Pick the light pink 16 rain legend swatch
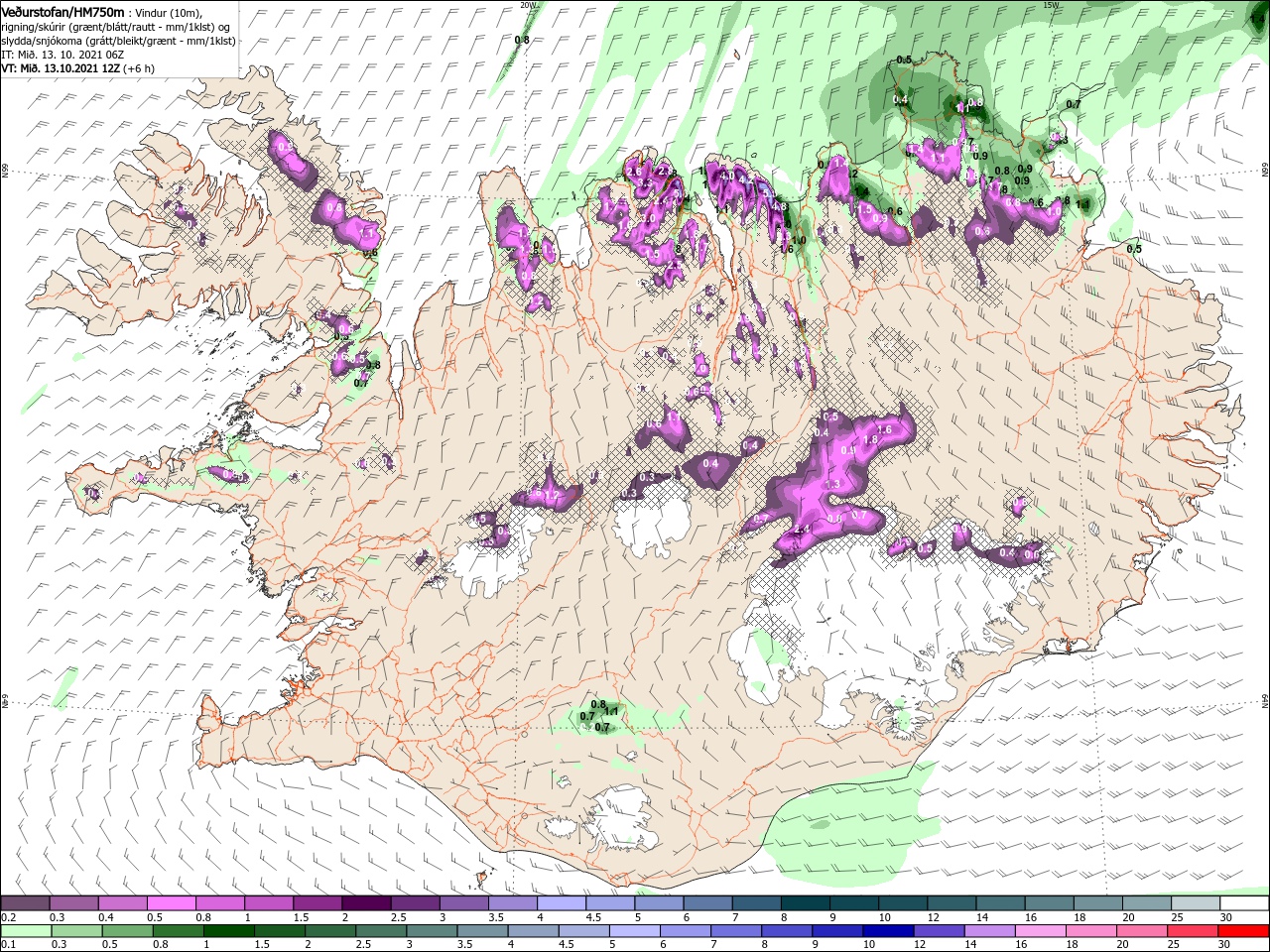Viewport: 1270px width, 952px height. (x=1041, y=931)
